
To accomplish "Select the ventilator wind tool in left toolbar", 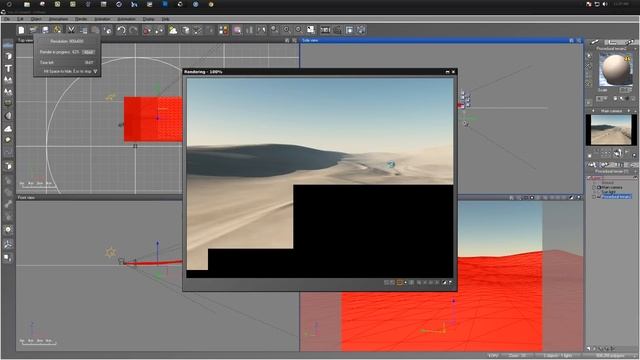I will pyautogui.click(x=8, y=244).
